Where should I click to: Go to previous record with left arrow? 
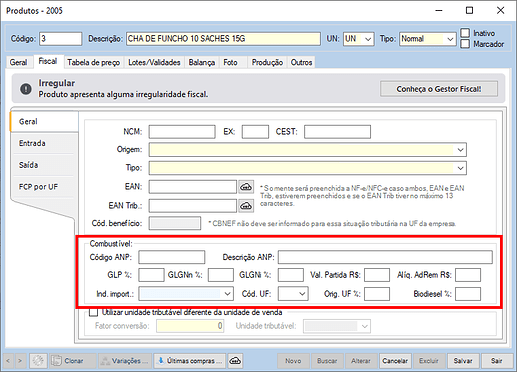point(8,361)
